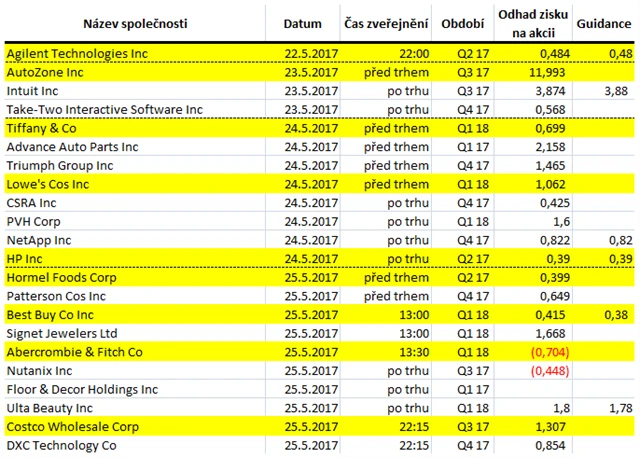640x458 pixels.
Task: Select the 'Guidance' column header
Action: (x=604, y=24)
